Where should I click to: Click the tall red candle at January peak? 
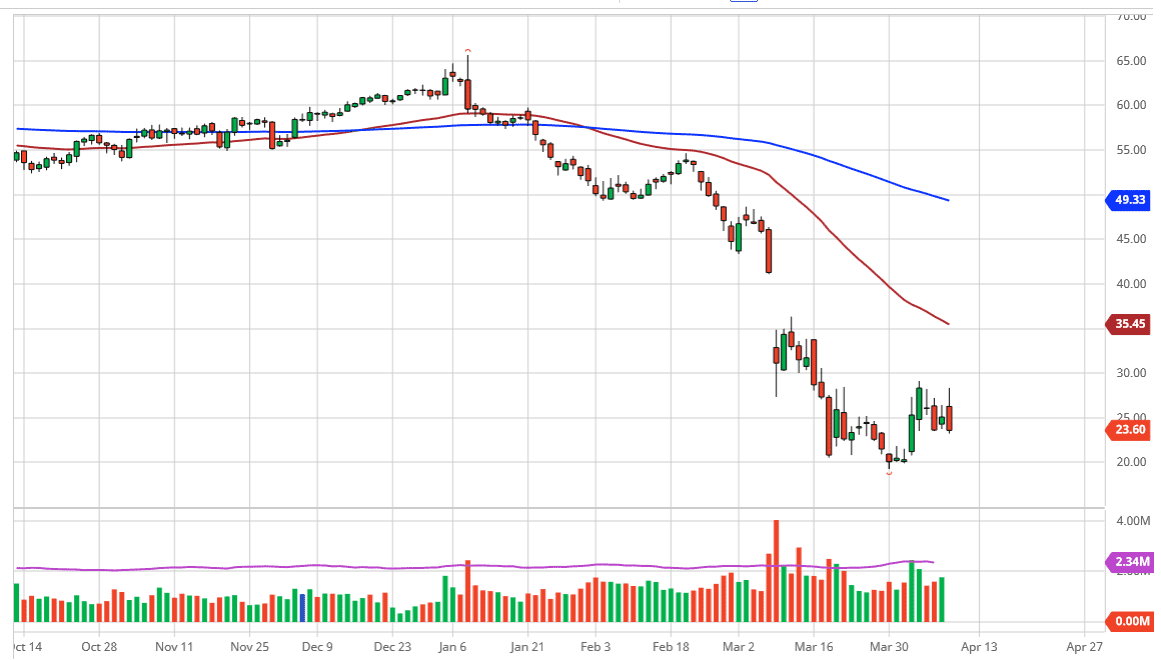tap(467, 93)
